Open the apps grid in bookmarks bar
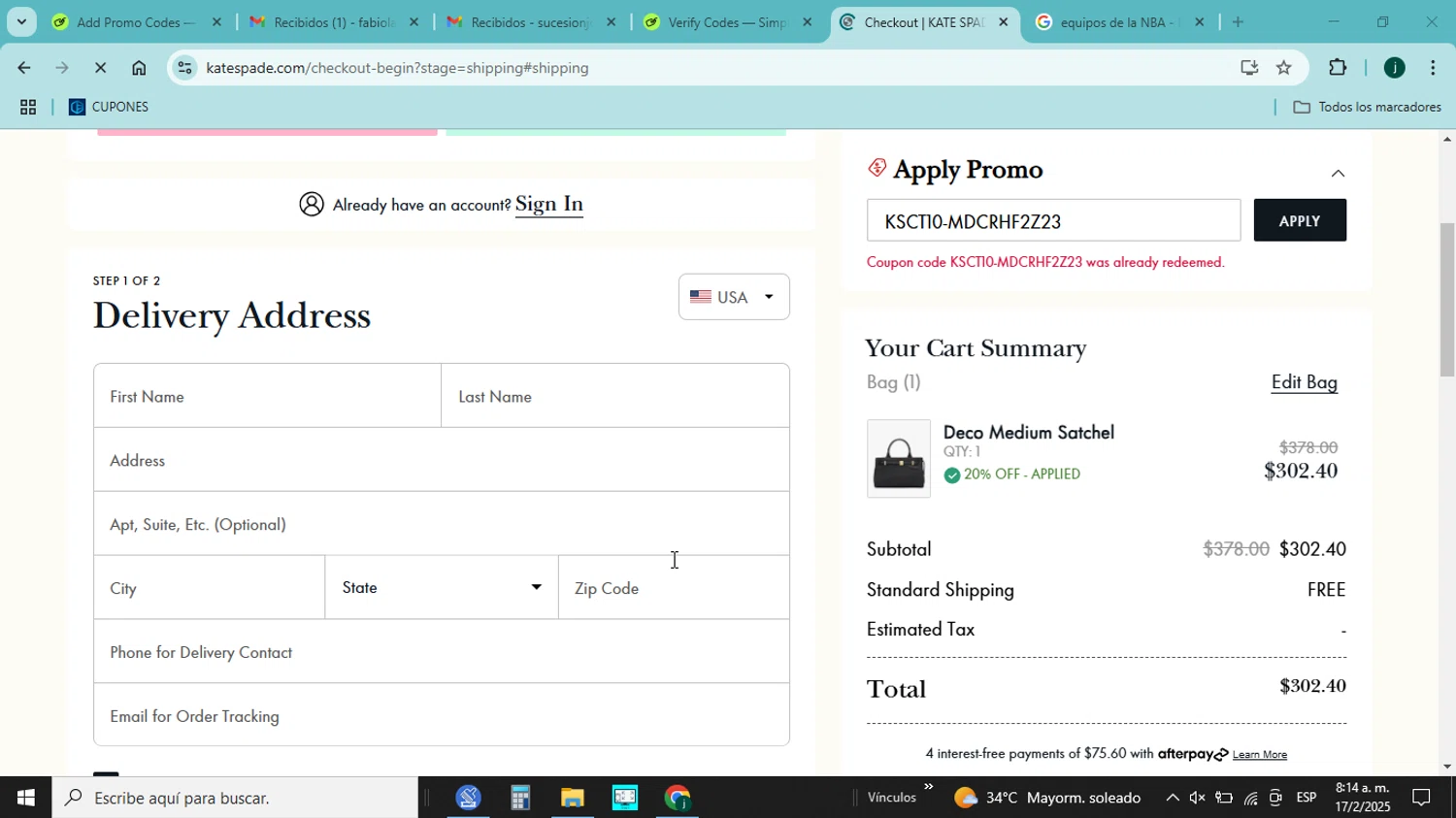Viewport: 1456px width, 818px height. pyautogui.click(x=28, y=107)
